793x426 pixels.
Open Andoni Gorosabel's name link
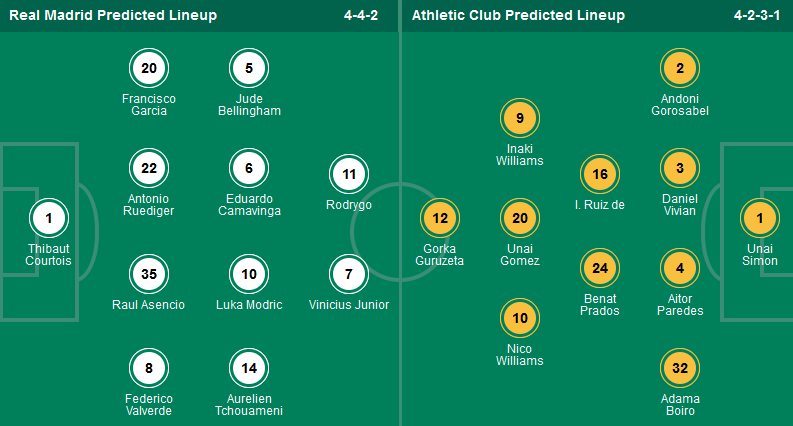coord(680,105)
